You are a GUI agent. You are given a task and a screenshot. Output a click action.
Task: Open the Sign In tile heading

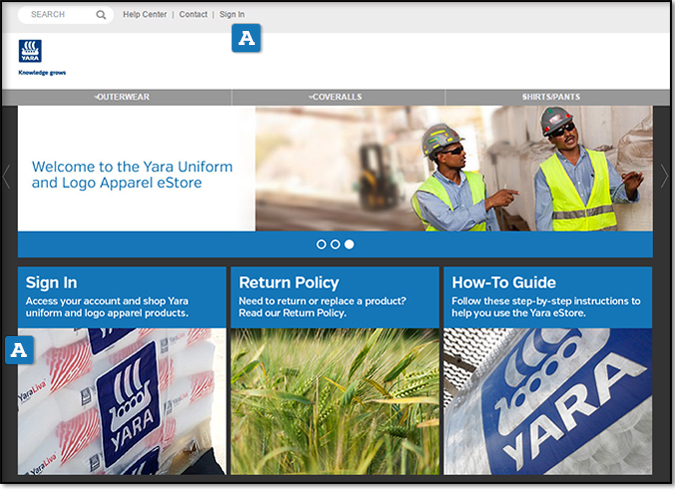pyautogui.click(x=52, y=283)
